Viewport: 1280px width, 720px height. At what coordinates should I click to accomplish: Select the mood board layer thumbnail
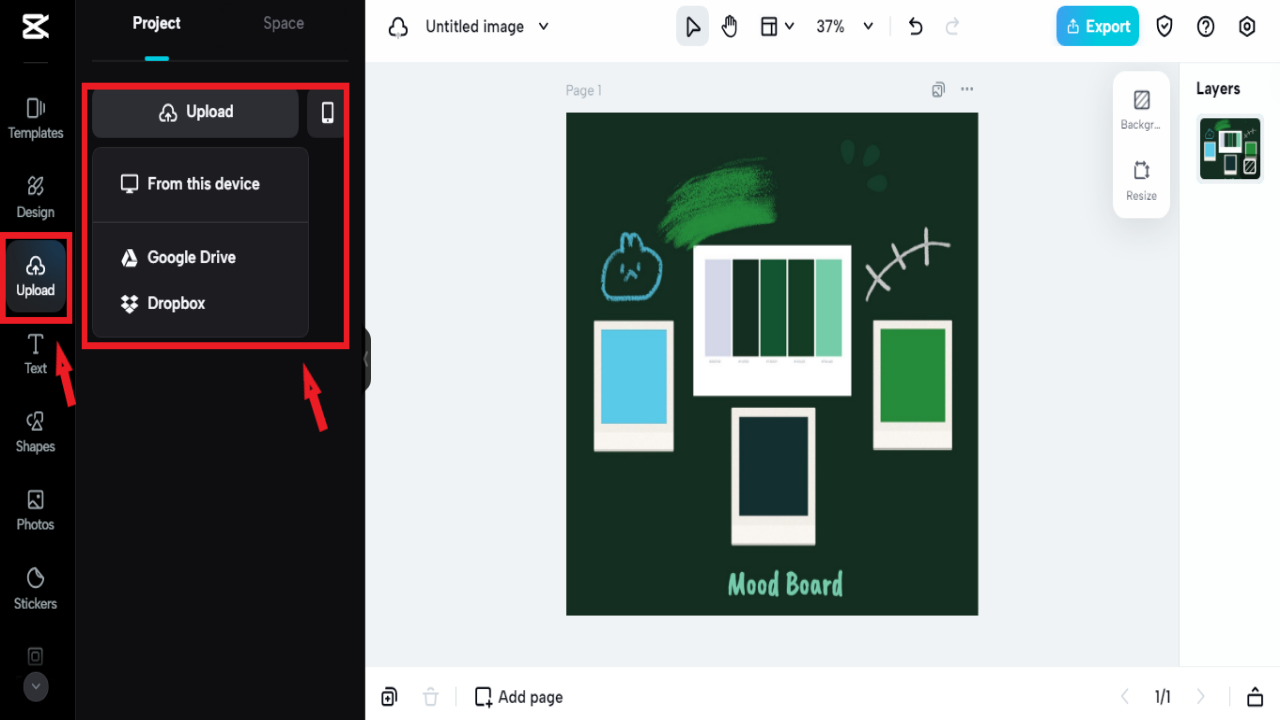(x=1230, y=148)
